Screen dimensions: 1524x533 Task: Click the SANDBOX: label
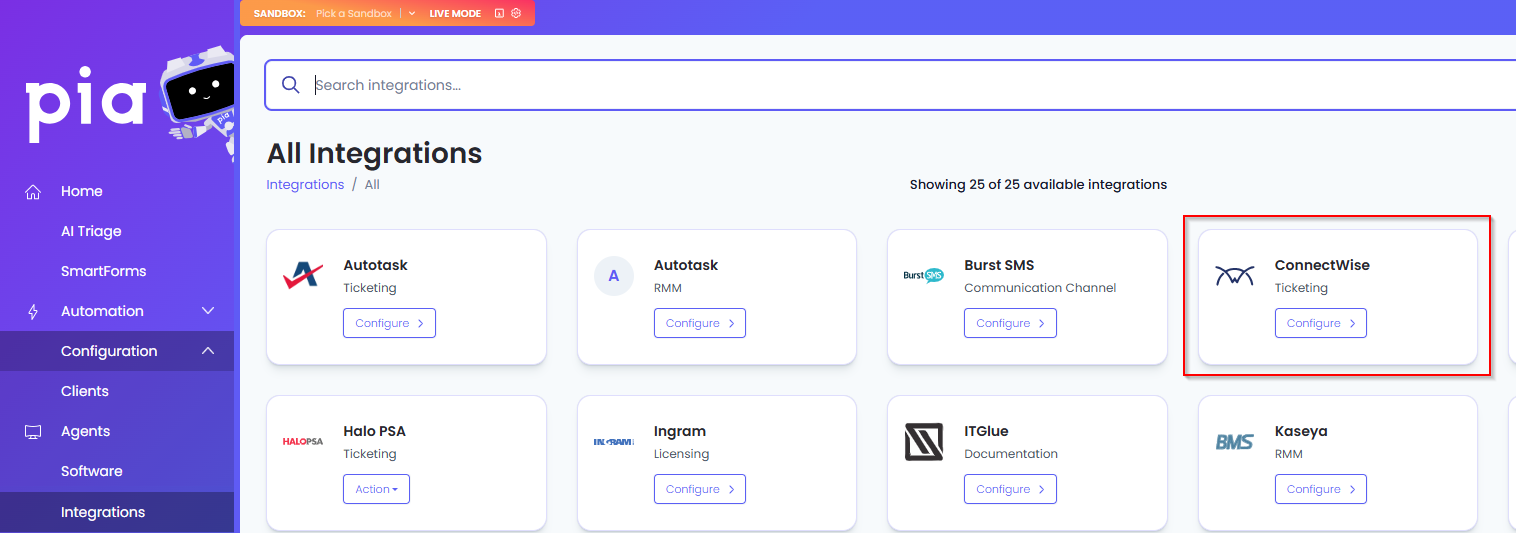(280, 13)
